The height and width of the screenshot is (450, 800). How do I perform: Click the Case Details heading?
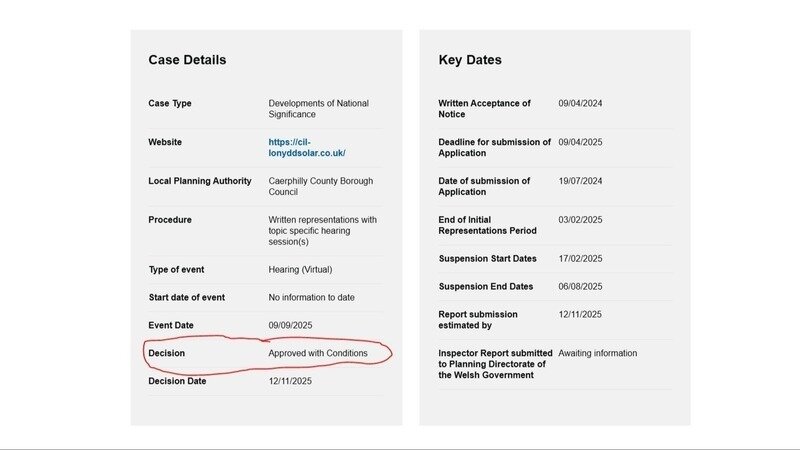point(187,60)
